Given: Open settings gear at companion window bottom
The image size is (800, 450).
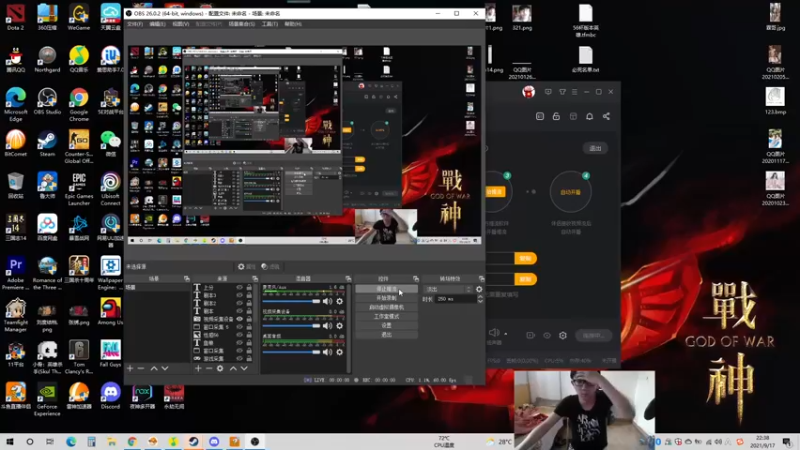Looking at the screenshot, I should (563, 335).
